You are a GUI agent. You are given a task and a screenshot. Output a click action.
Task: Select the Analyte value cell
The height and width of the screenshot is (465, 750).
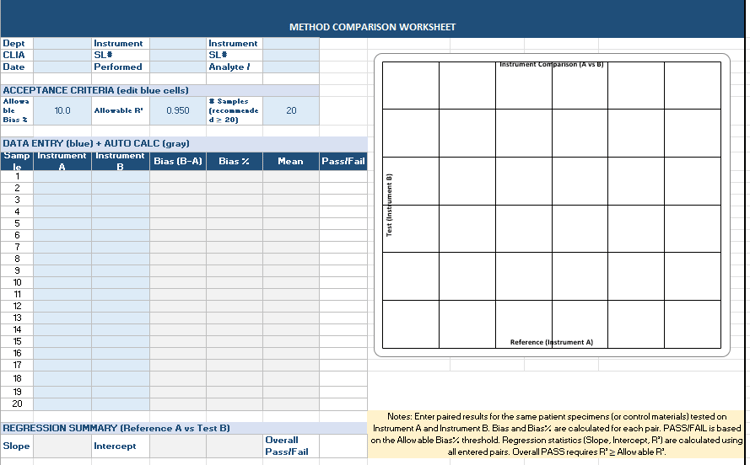pos(291,67)
